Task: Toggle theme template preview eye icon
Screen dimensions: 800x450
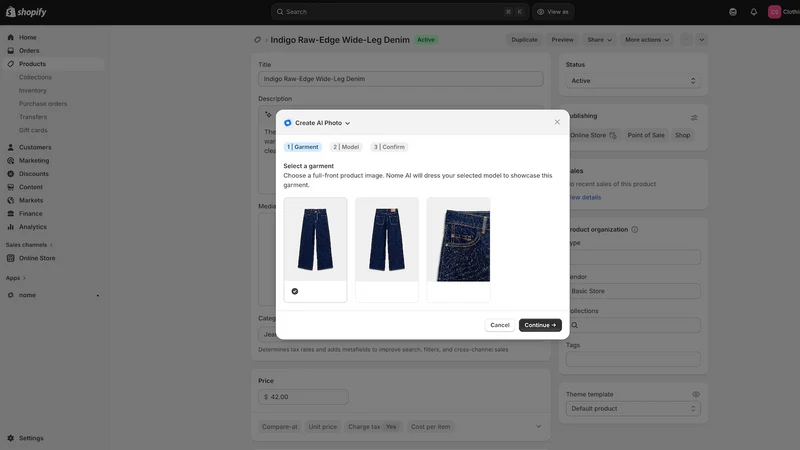Action: [696, 394]
